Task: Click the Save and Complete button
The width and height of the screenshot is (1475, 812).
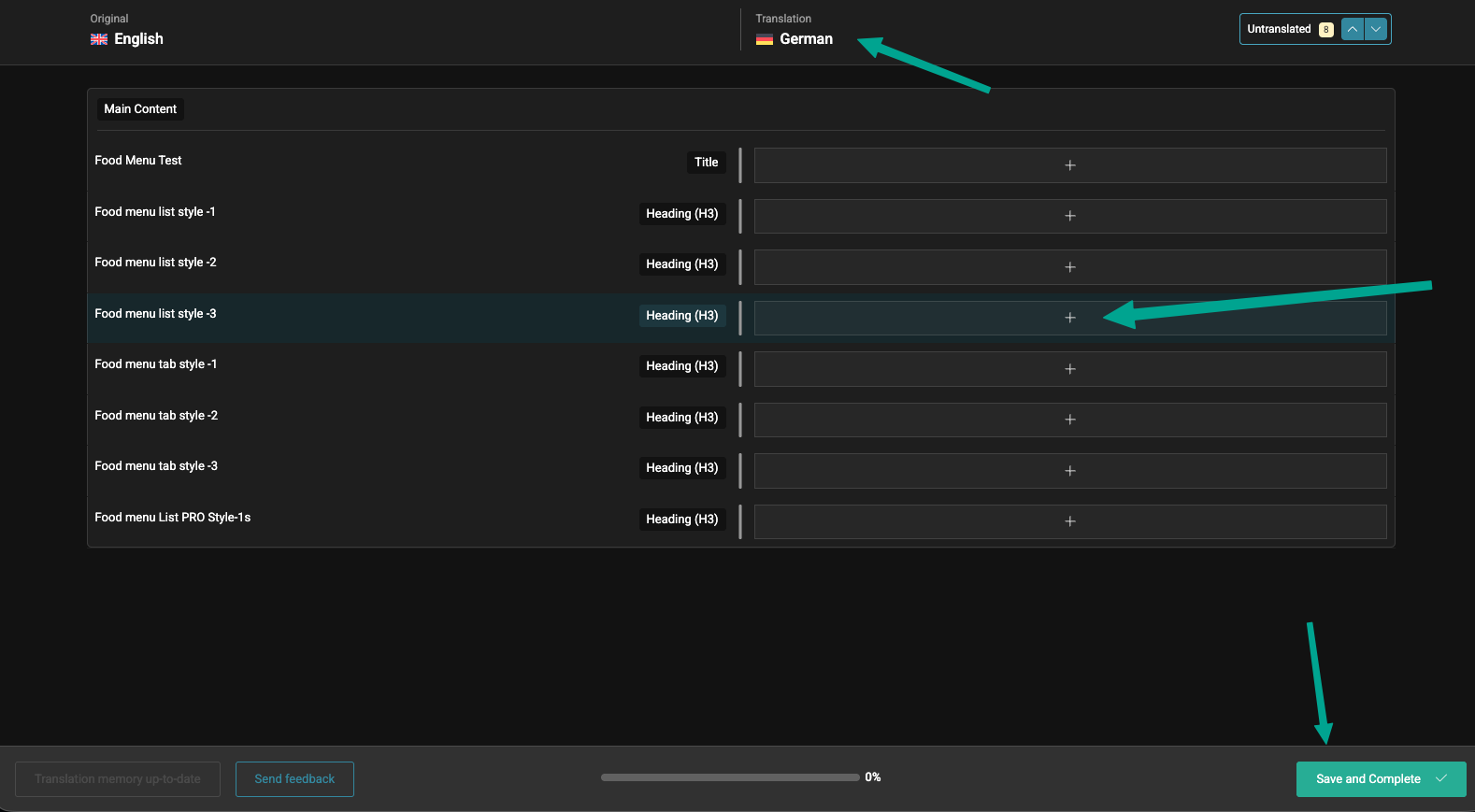Action: (1381, 779)
